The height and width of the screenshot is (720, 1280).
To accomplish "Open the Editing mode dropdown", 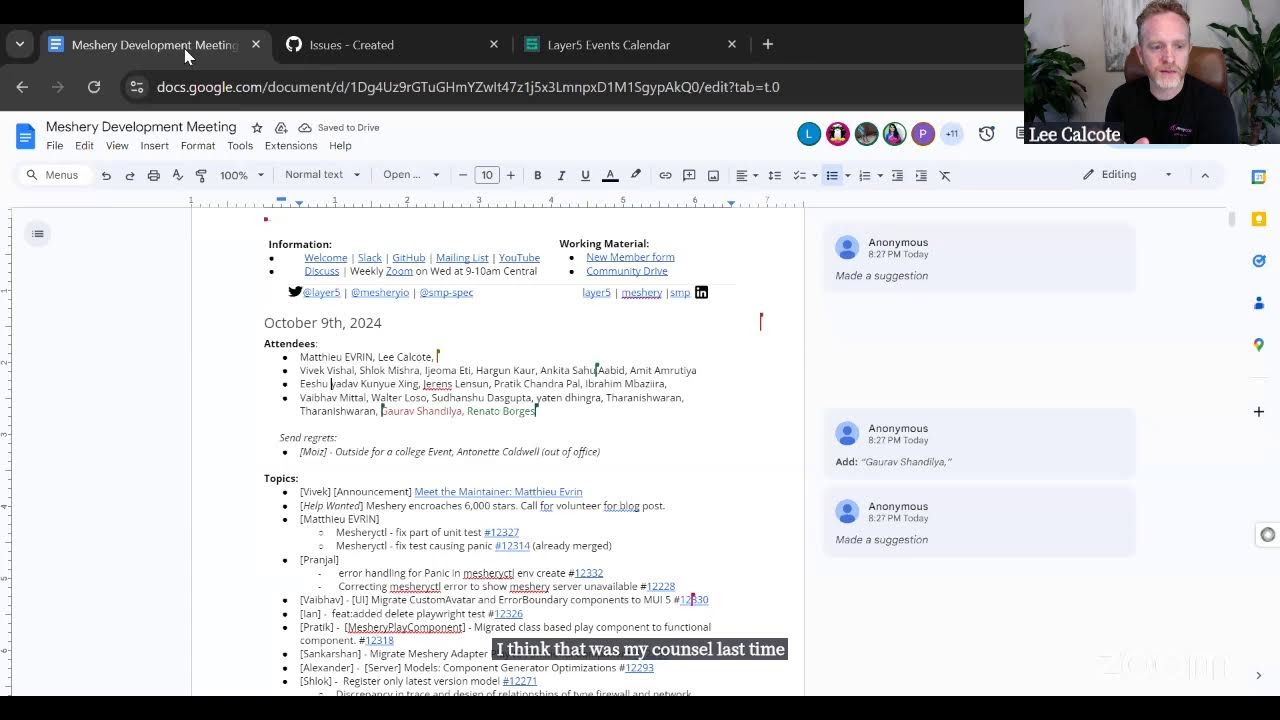I will pyautogui.click(x=1128, y=175).
